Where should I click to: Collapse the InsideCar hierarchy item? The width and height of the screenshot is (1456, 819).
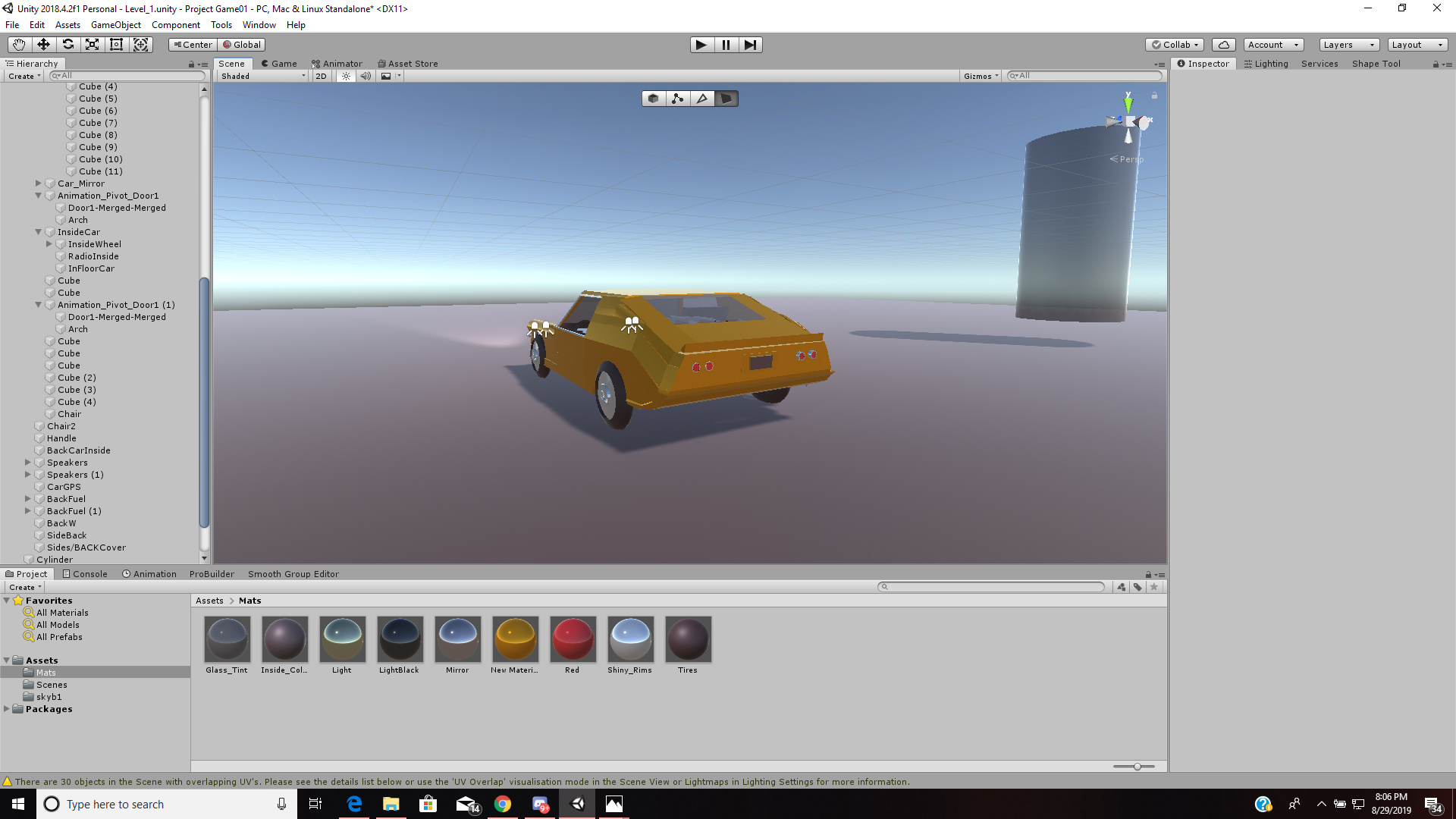click(38, 232)
